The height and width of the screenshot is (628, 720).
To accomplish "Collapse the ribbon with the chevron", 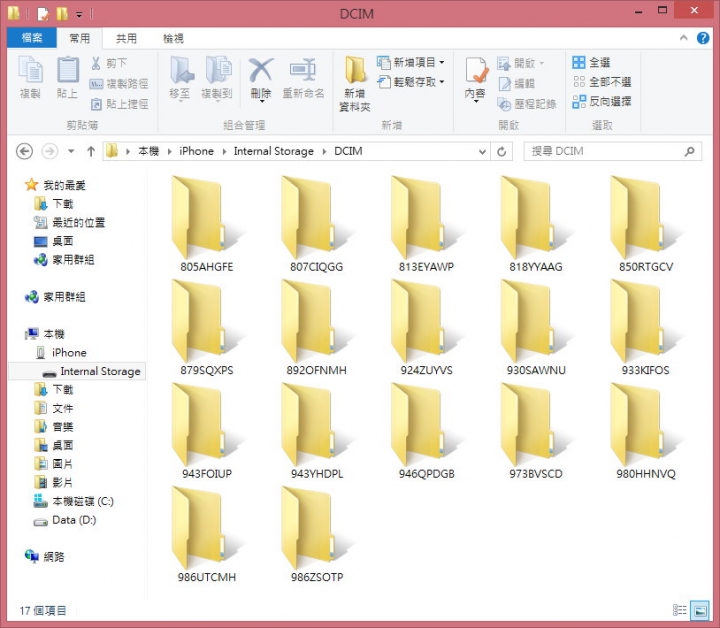I will [684, 38].
